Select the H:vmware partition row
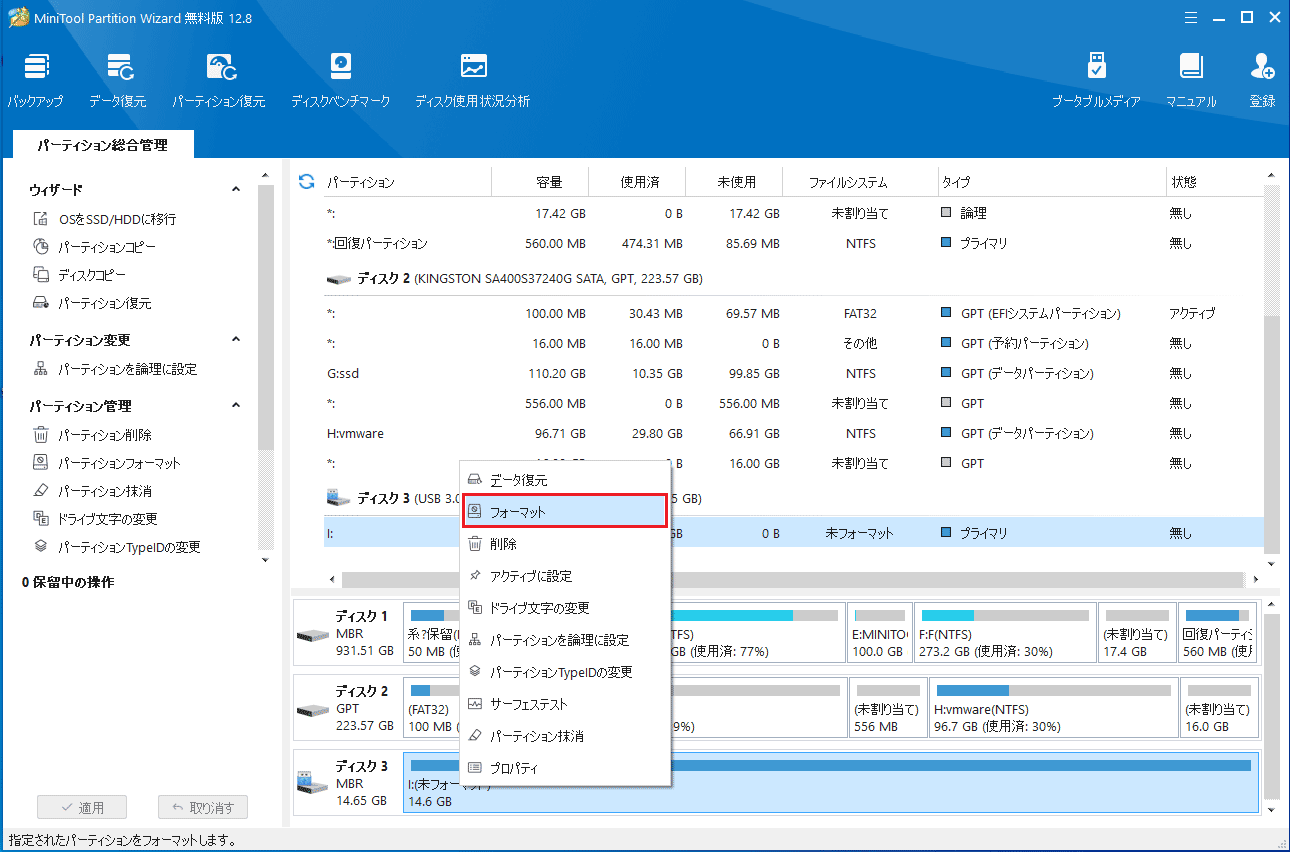The height and width of the screenshot is (852, 1290). (x=795, y=433)
